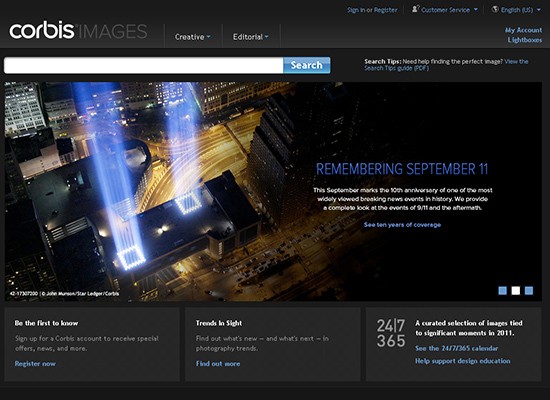The width and height of the screenshot is (550, 400).
Task: Click Find out more under Trends in Sight
Action: (218, 364)
